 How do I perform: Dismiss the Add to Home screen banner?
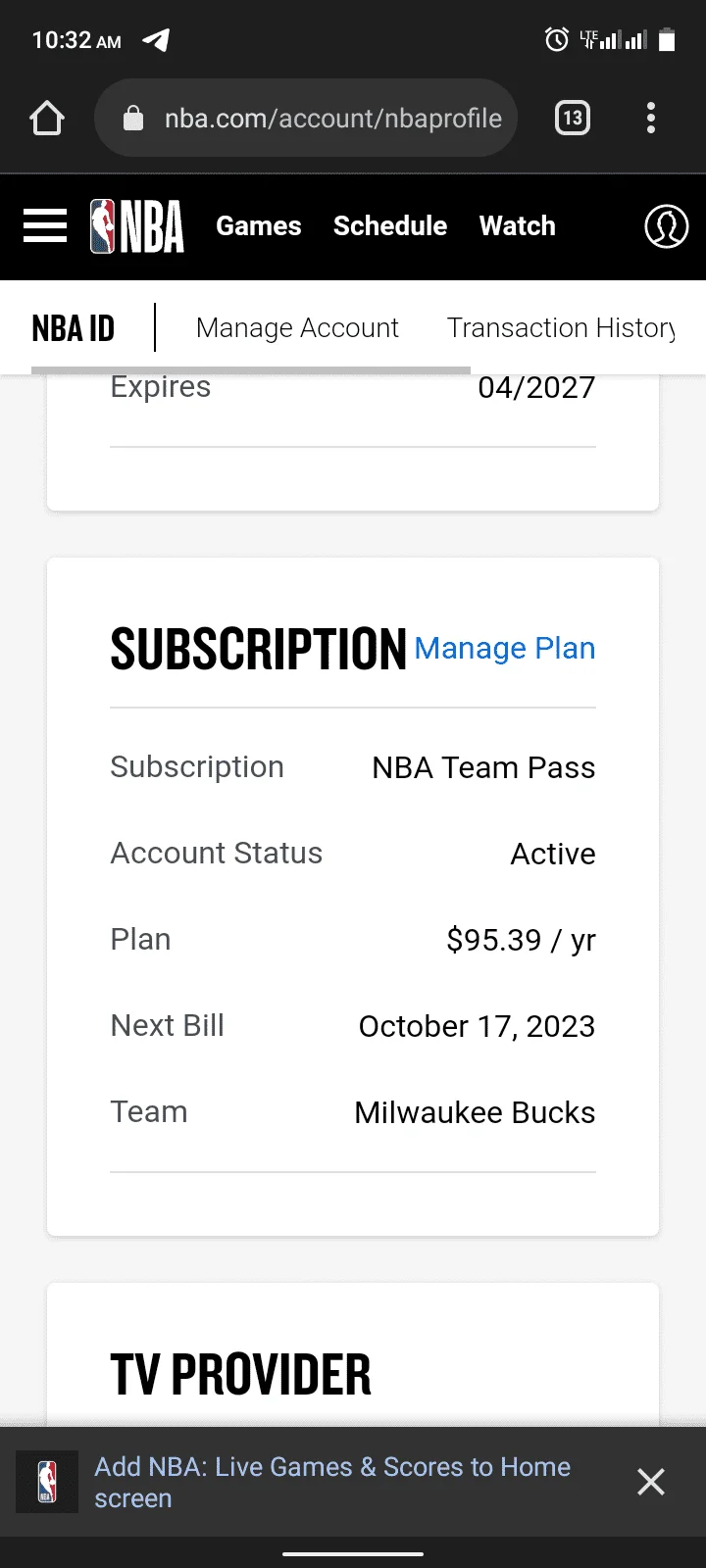pyautogui.click(x=651, y=1482)
